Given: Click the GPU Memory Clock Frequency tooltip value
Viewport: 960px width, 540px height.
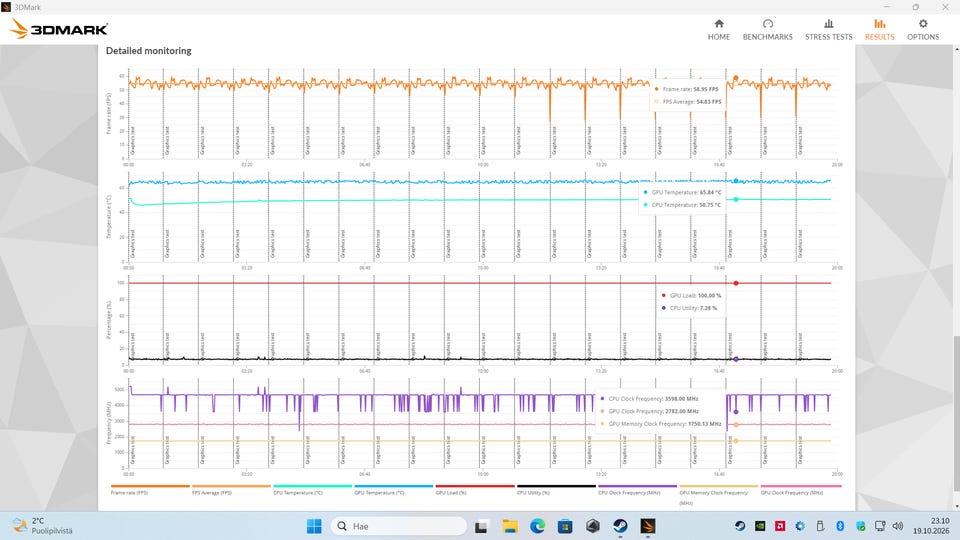Looking at the screenshot, I should 704,424.
